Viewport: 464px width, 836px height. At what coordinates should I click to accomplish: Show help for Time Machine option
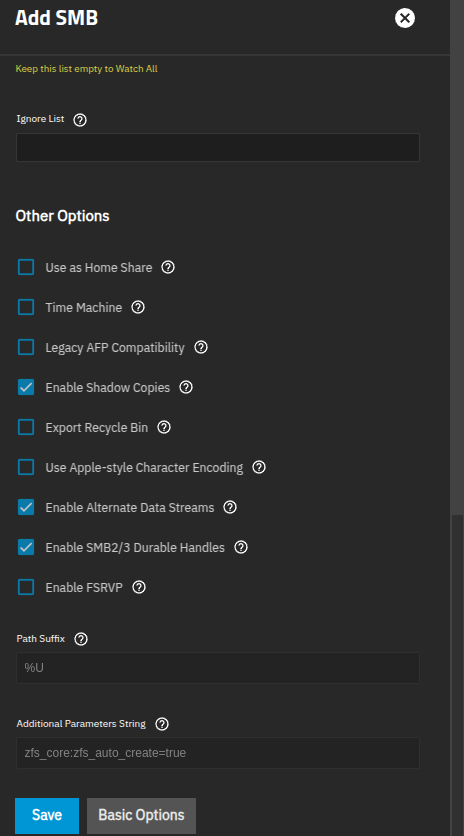pos(138,307)
